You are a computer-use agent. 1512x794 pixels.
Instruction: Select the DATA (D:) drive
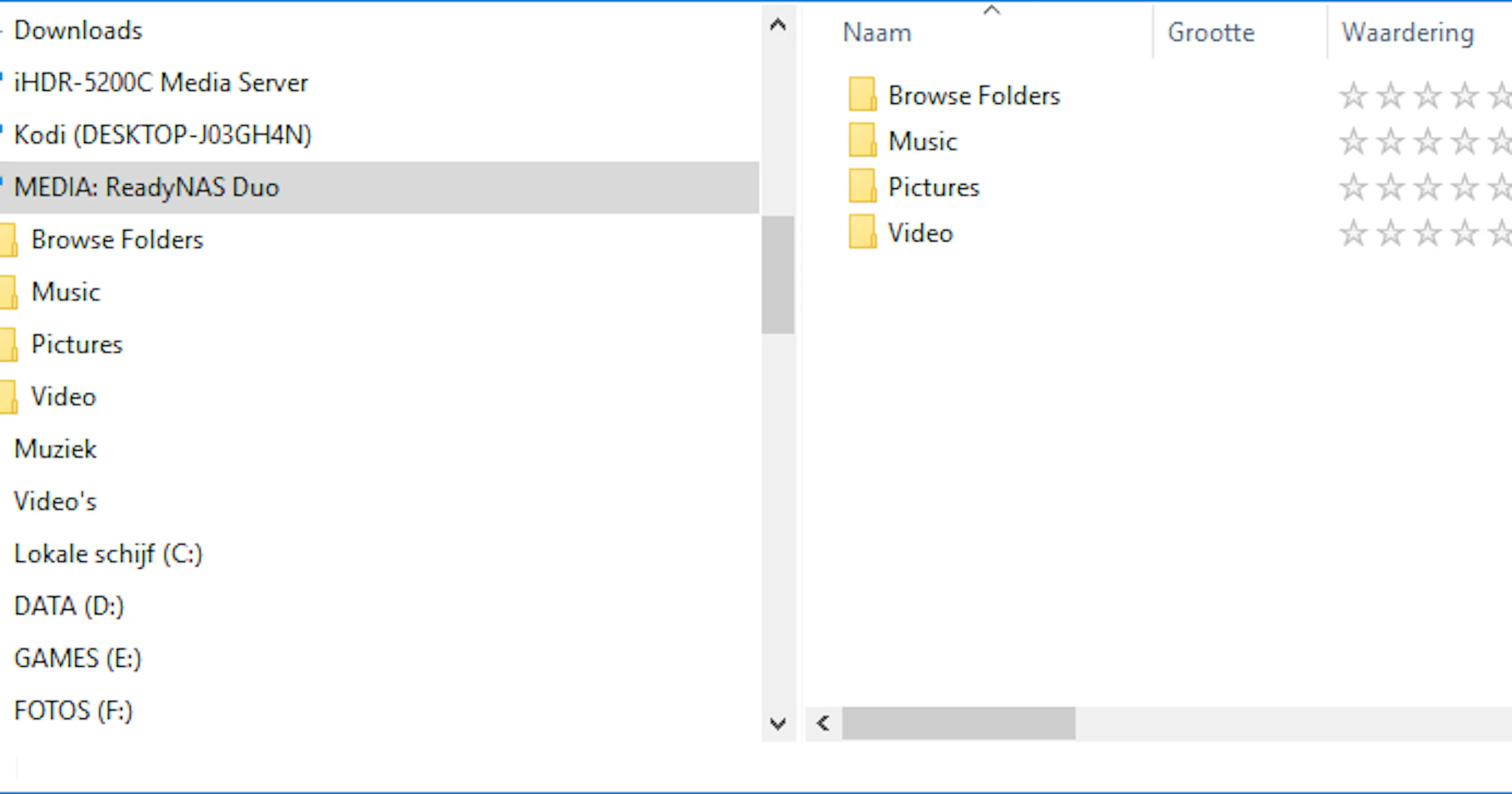tap(68, 606)
